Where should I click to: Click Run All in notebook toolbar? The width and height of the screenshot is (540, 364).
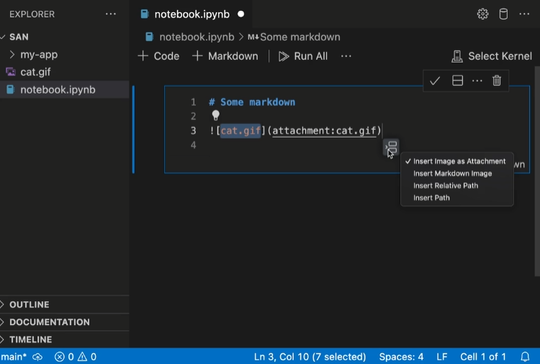coord(303,56)
